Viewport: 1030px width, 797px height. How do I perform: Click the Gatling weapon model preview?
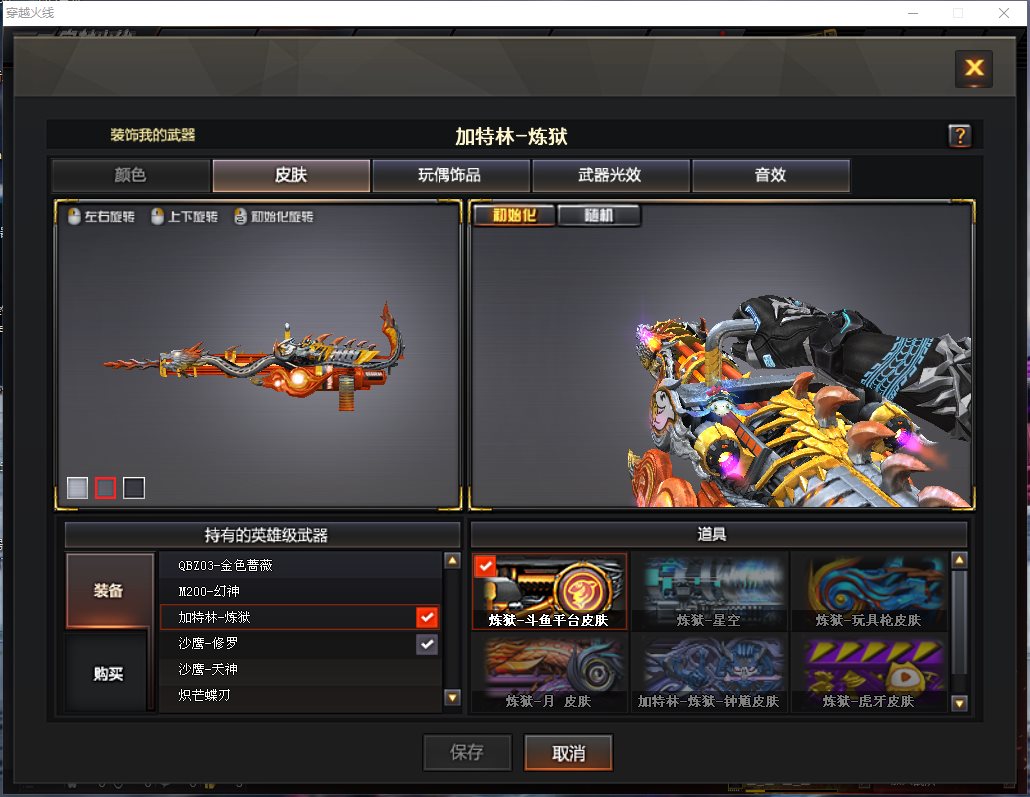pos(256,358)
